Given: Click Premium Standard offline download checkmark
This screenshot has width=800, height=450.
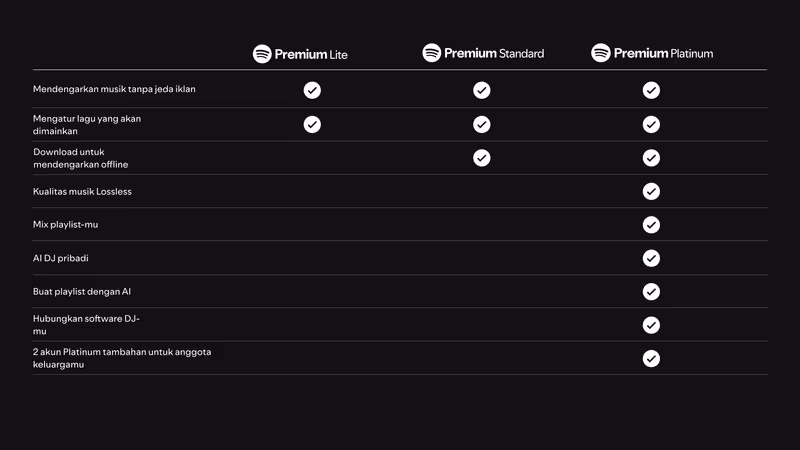Looking at the screenshot, I should [x=482, y=158].
